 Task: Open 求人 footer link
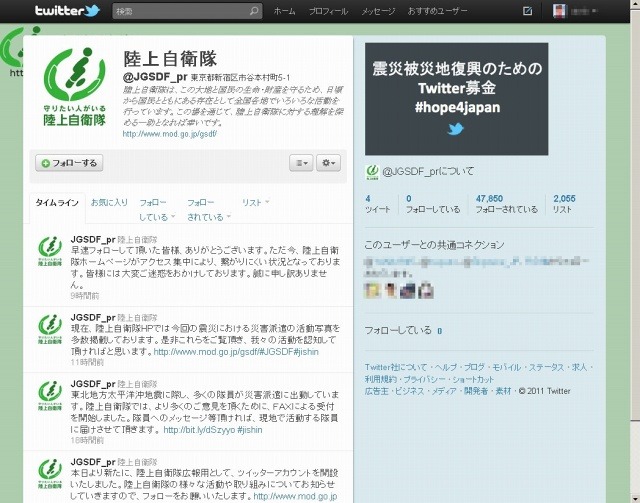point(579,367)
